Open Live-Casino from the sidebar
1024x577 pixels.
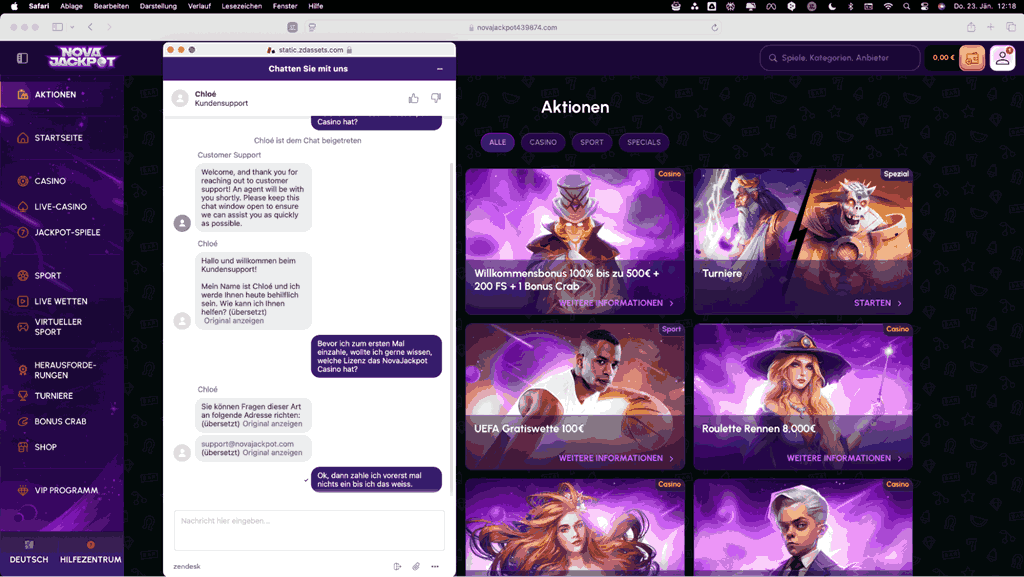tap(60, 207)
